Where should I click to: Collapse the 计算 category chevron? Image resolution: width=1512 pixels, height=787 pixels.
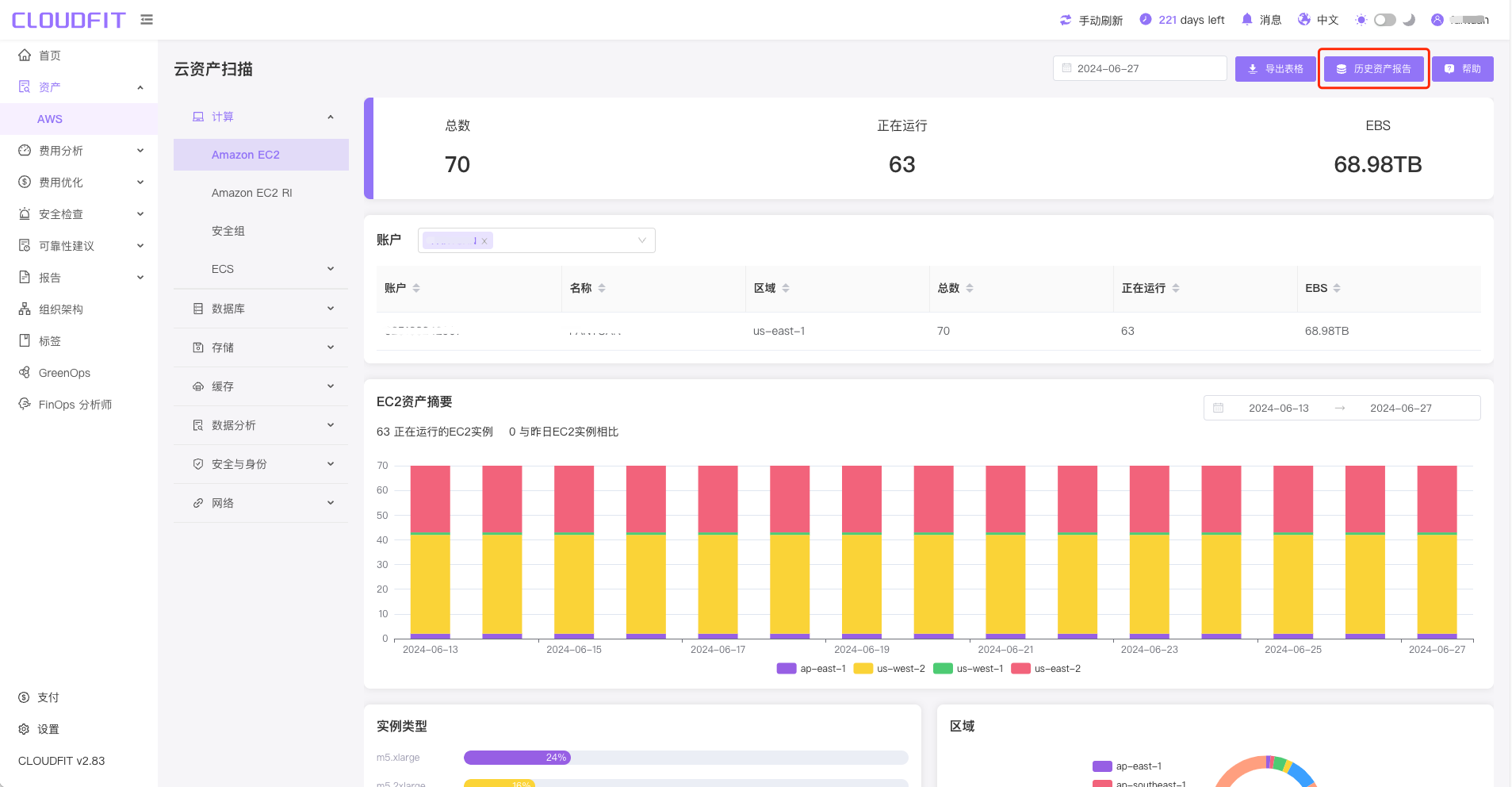click(x=331, y=117)
